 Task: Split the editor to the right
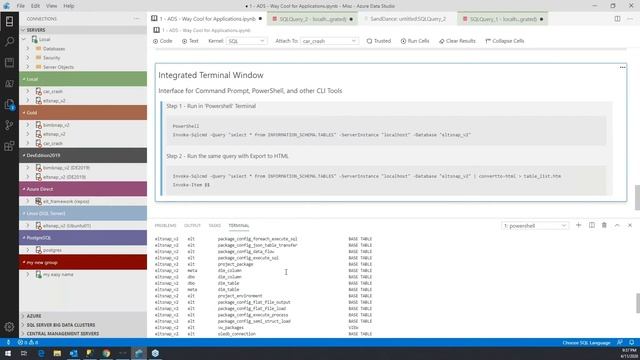coord(617,19)
